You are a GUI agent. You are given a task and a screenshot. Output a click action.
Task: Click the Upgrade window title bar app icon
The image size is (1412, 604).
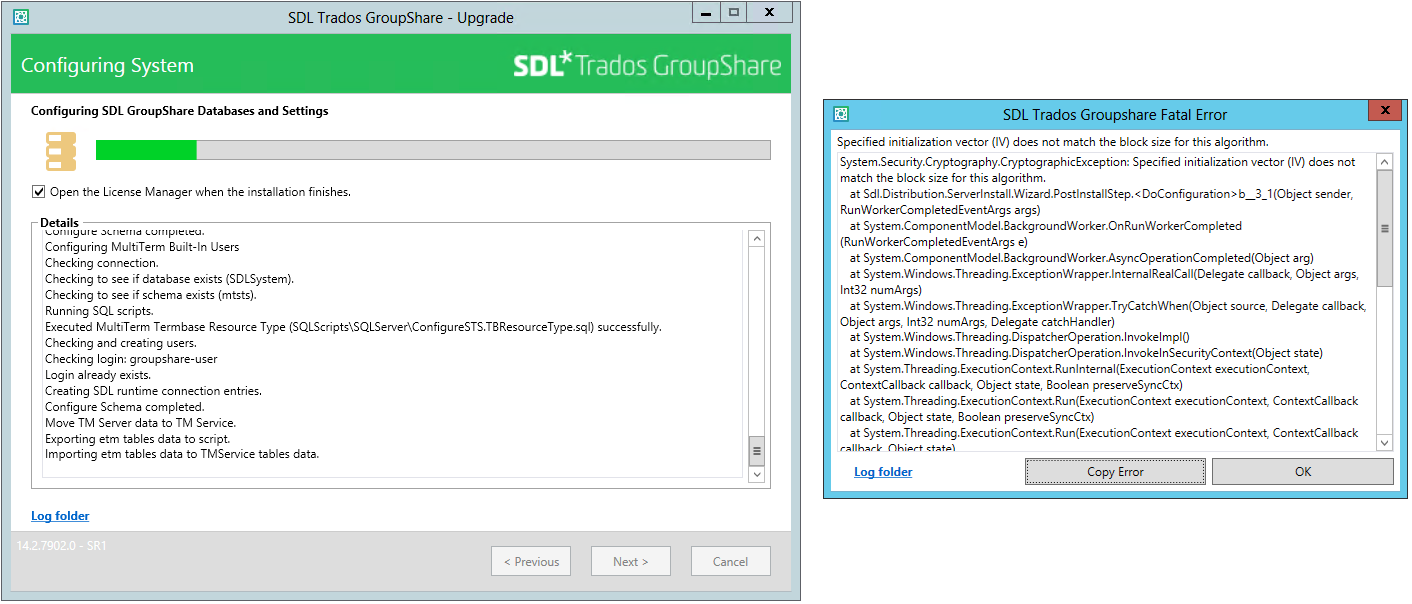click(20, 17)
